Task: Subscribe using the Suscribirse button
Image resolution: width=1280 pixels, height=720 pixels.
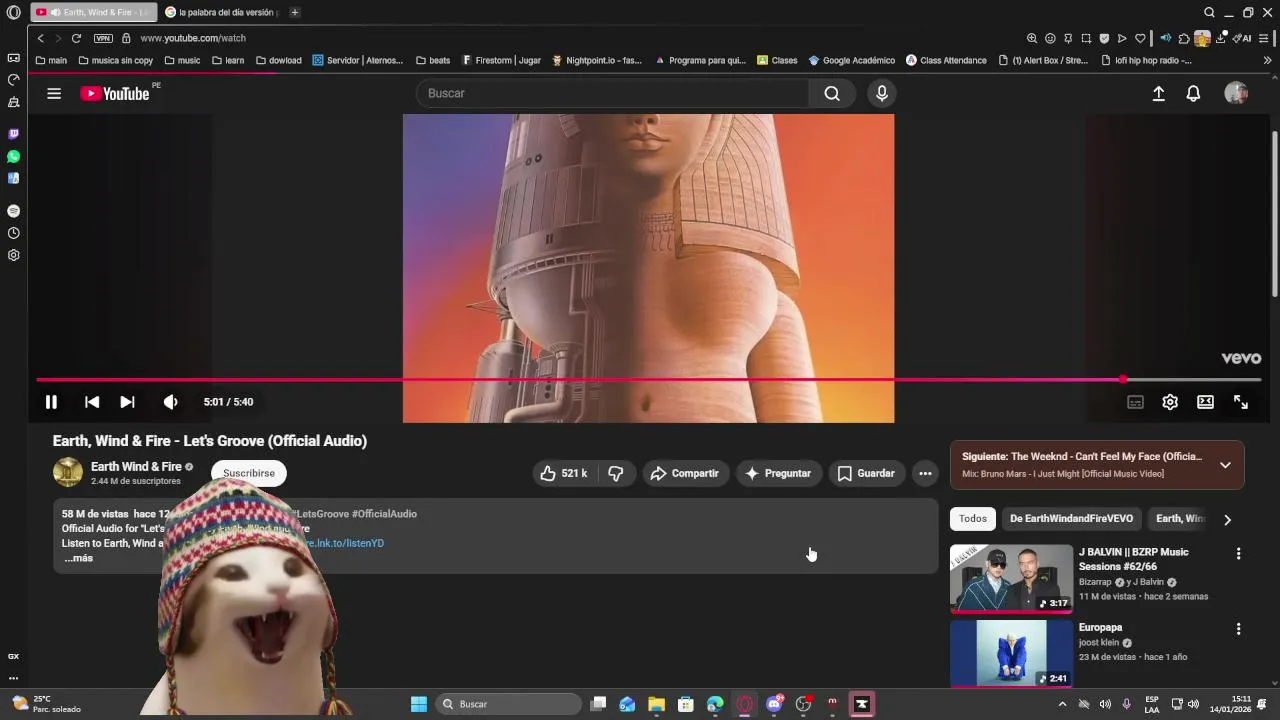Action: coord(248,473)
